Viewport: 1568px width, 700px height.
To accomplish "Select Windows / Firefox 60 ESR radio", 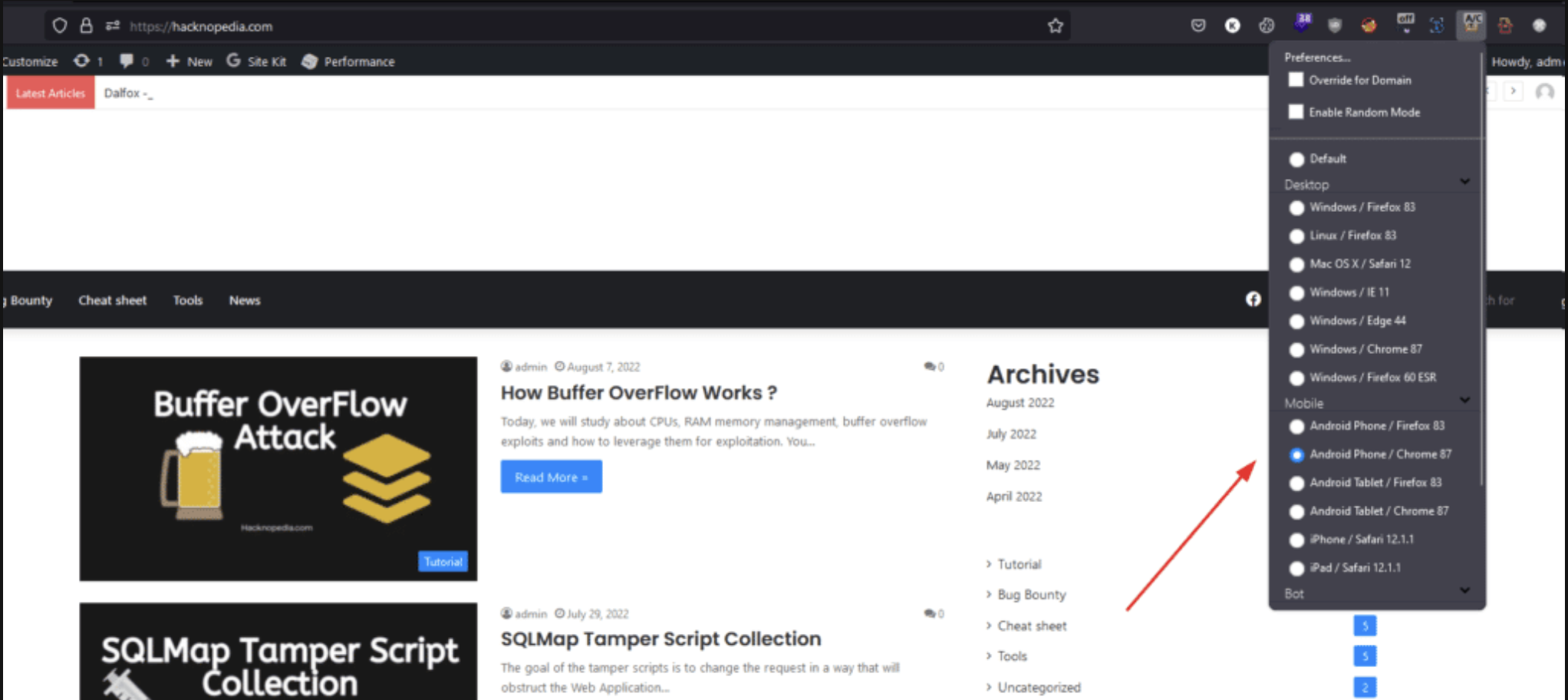I will [1296, 378].
